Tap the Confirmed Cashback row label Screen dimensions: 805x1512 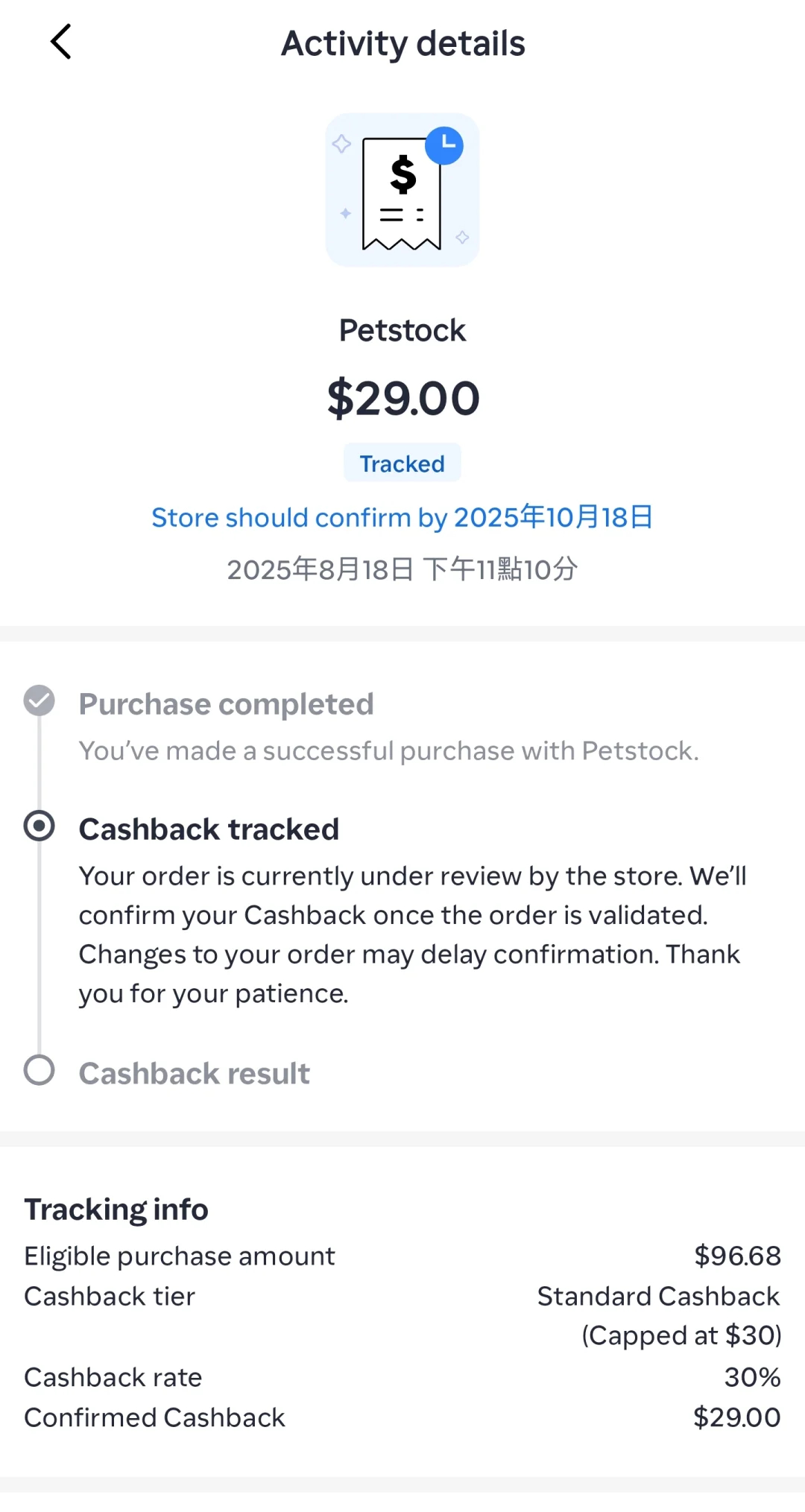click(154, 1417)
